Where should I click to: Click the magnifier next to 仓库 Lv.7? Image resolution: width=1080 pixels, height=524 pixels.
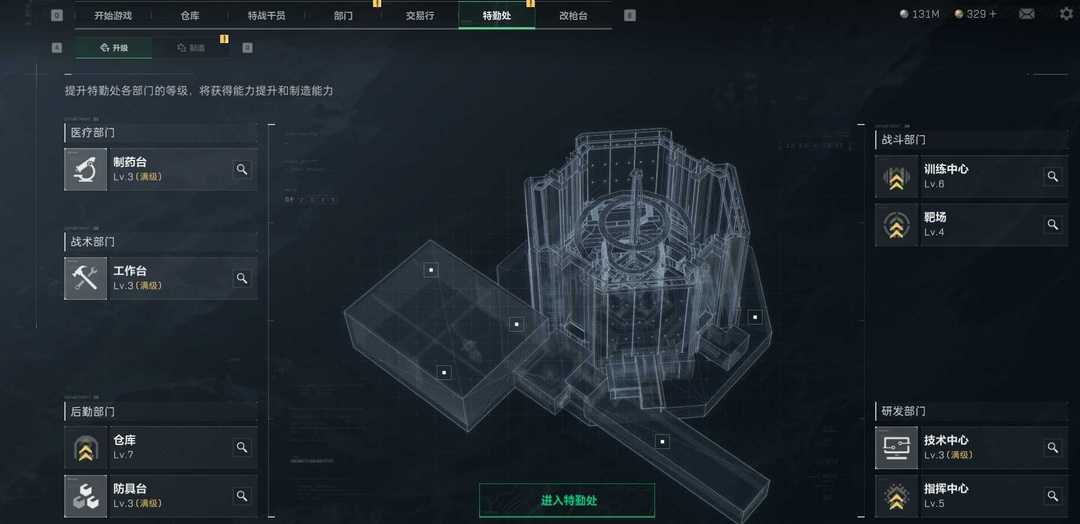click(242, 448)
